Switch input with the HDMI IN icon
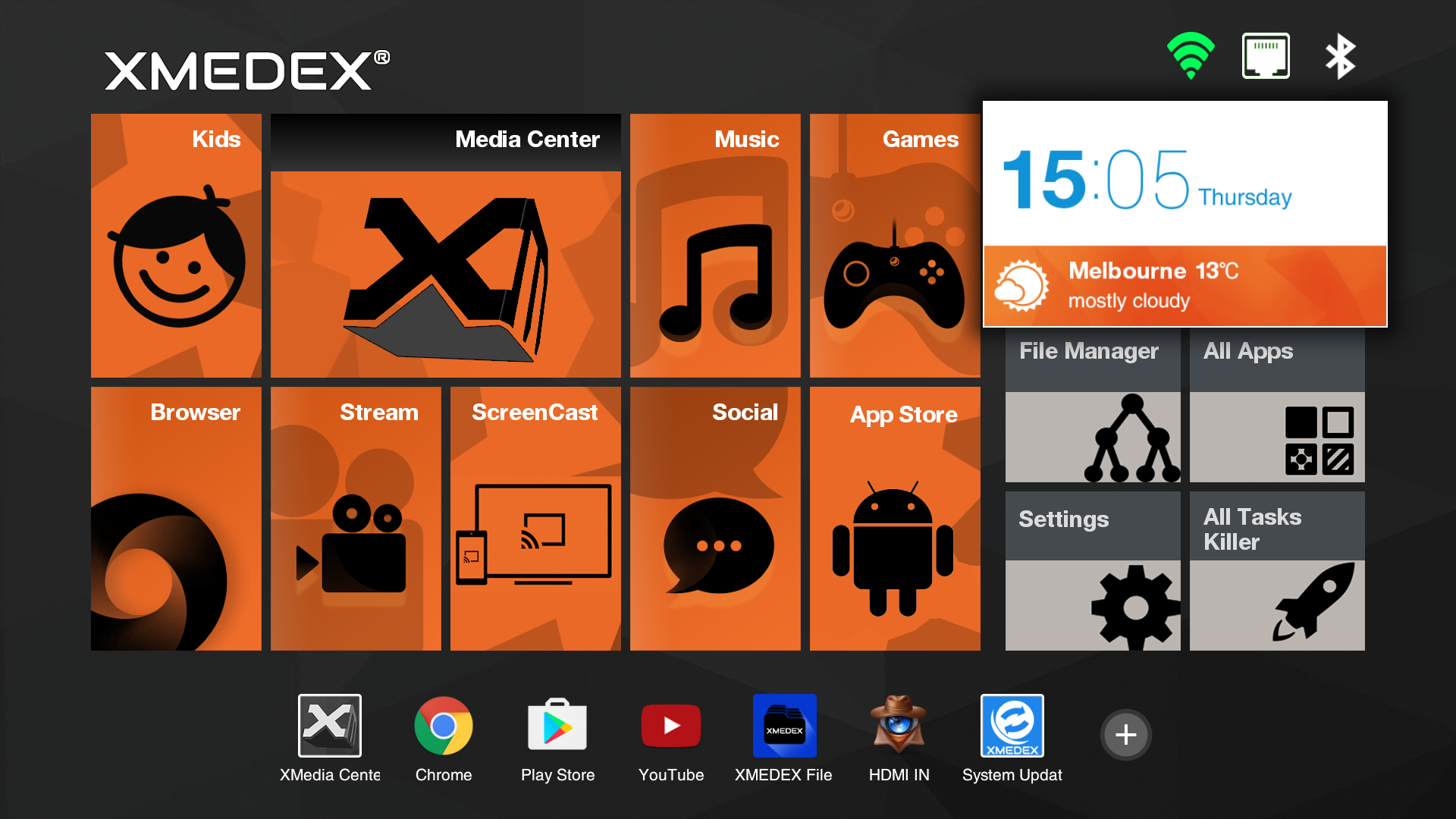This screenshot has height=819, width=1456. [x=899, y=726]
